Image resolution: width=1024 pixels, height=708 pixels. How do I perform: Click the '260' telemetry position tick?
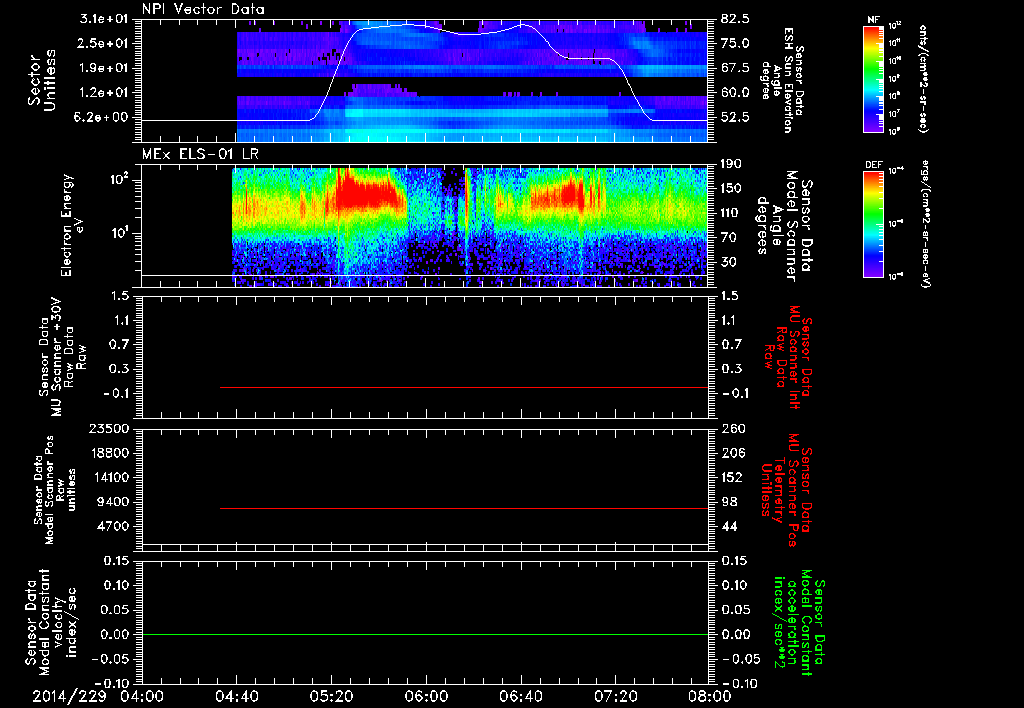[731, 428]
